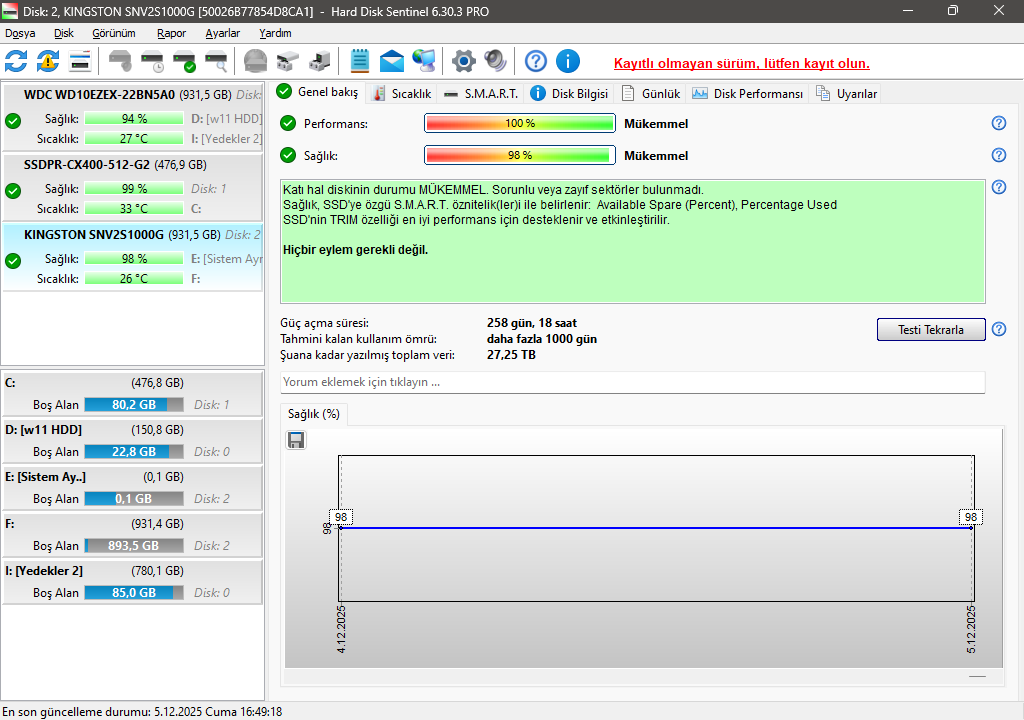This screenshot has height=720, width=1024.
Task: Click the 258 gün, 18 saat value
Action: 532,323
